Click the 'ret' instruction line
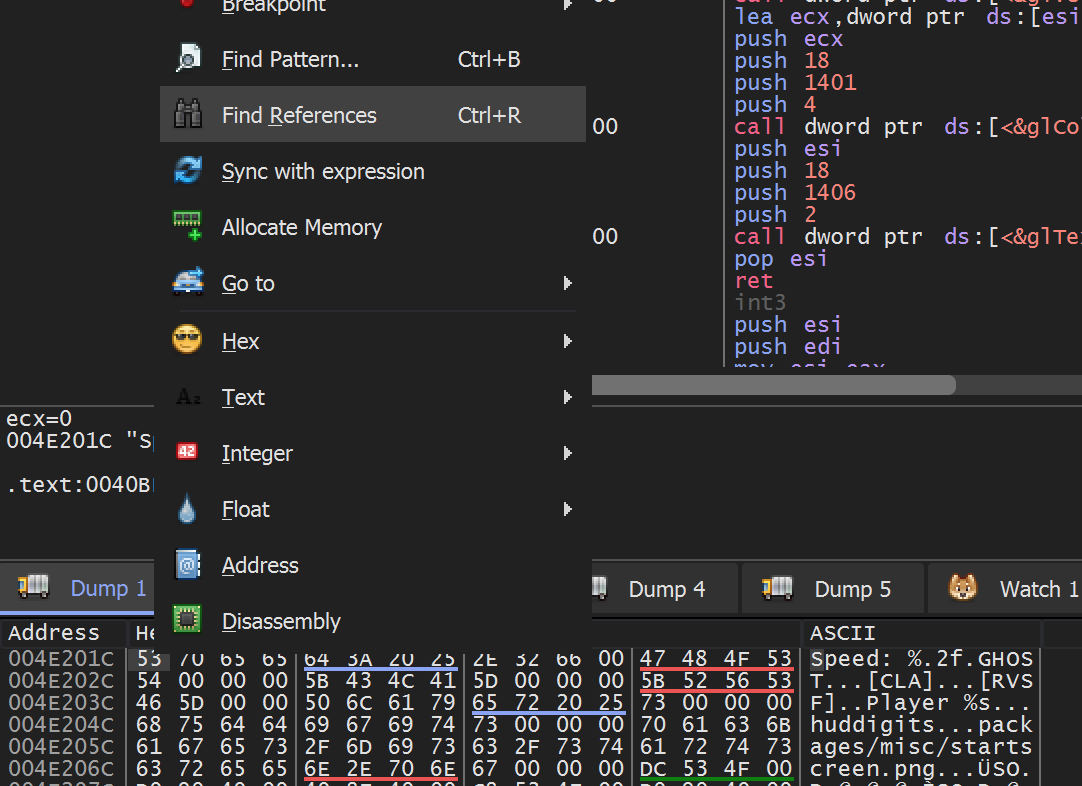 click(754, 281)
